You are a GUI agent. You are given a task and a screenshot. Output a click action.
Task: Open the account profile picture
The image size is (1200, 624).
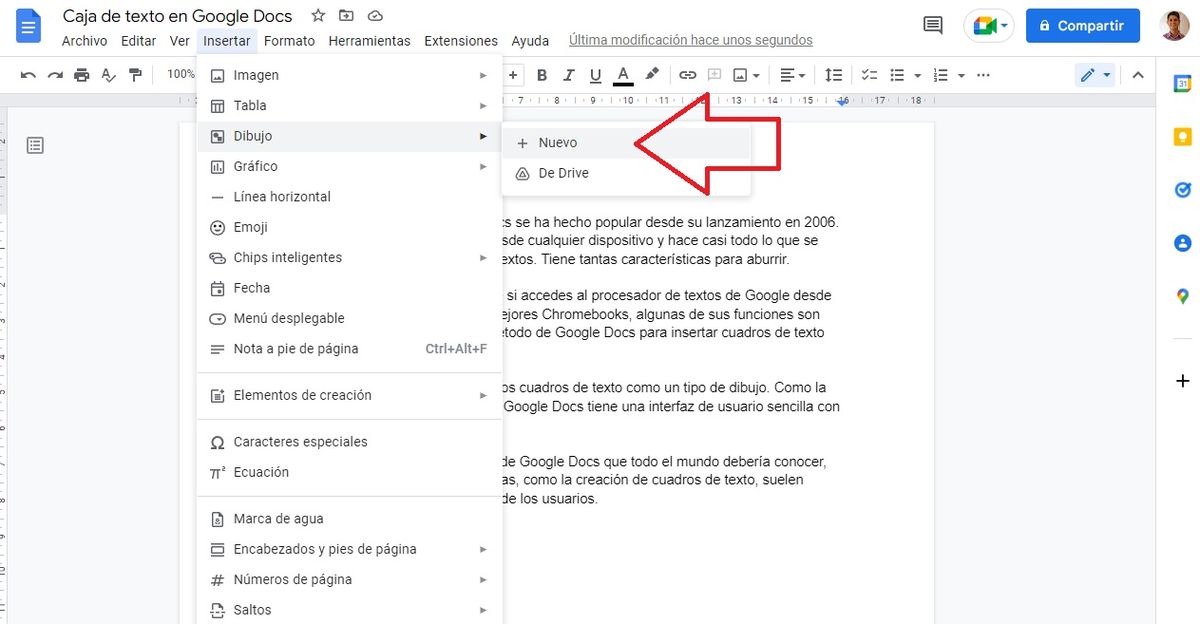click(x=1175, y=26)
